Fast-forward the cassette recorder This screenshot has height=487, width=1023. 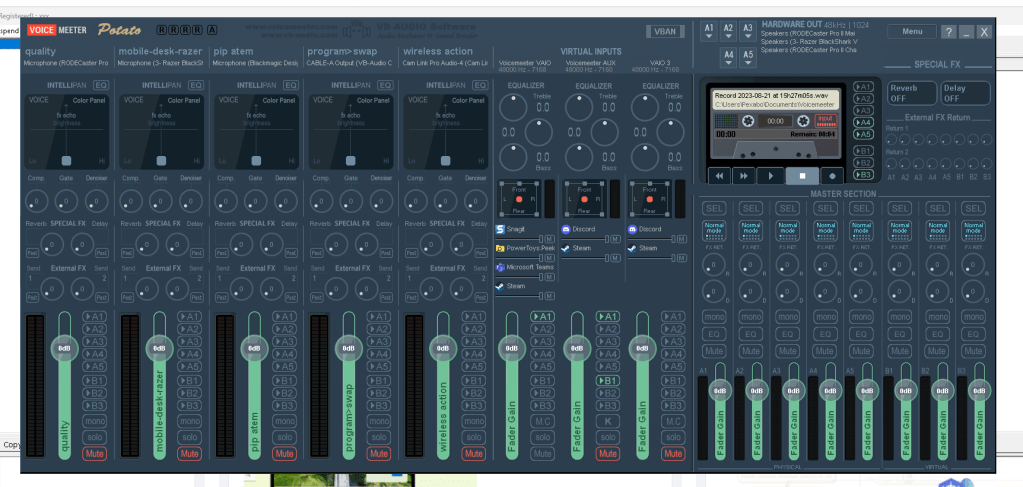pos(744,176)
